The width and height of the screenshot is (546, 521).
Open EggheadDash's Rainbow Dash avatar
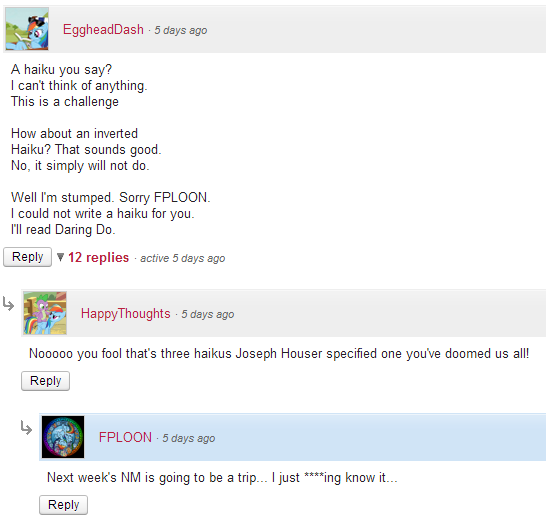(x=27, y=29)
